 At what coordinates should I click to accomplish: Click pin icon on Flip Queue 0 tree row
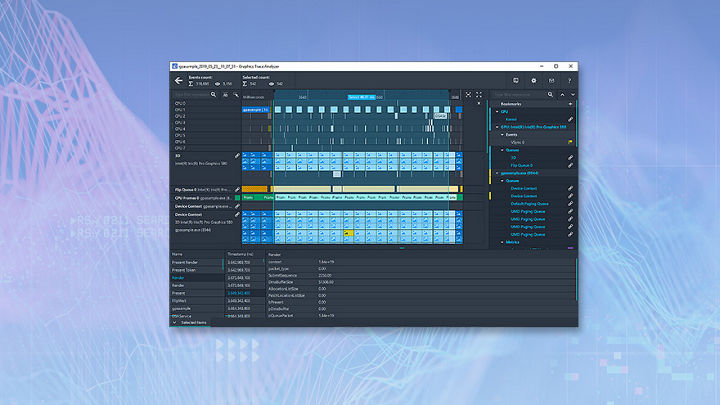tap(570, 165)
